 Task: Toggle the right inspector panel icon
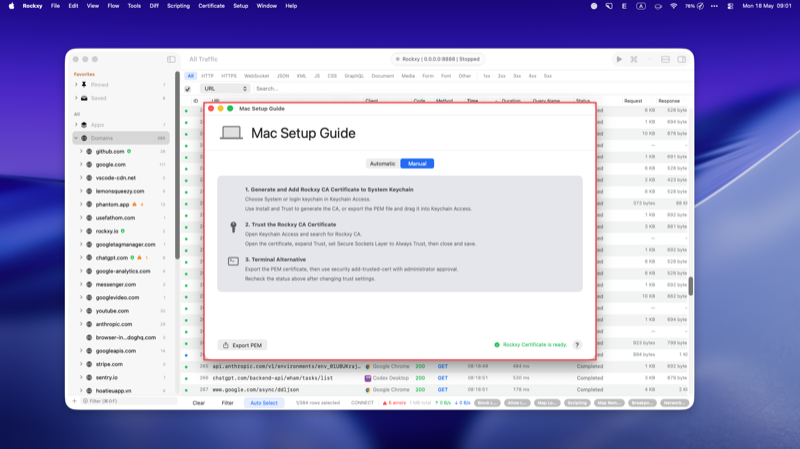(682, 59)
